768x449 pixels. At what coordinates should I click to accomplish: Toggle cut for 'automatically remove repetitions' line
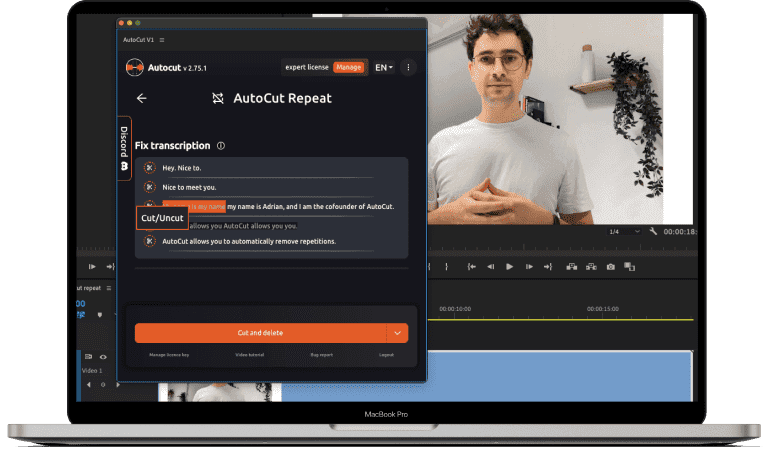pyautogui.click(x=149, y=241)
